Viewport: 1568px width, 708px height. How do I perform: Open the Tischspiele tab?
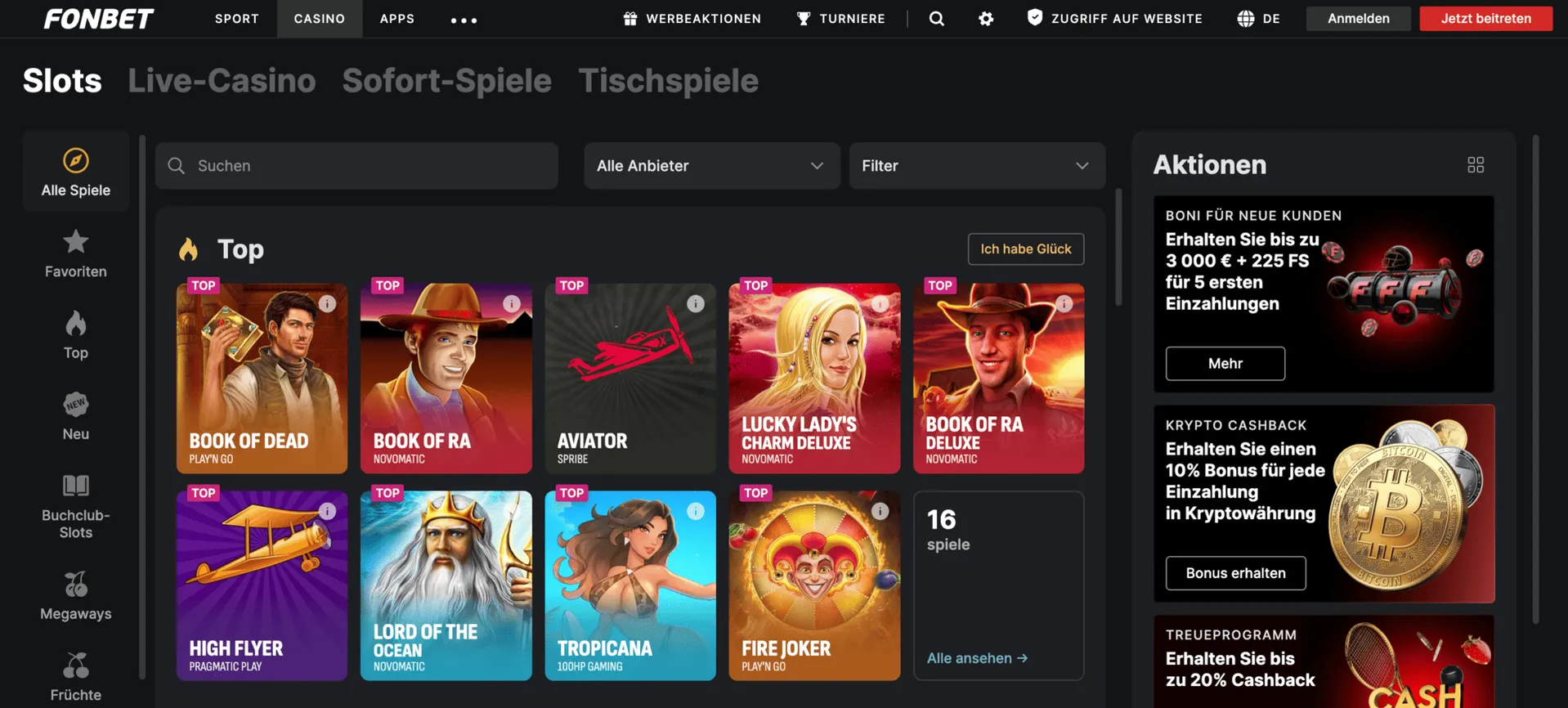pyautogui.click(x=668, y=81)
